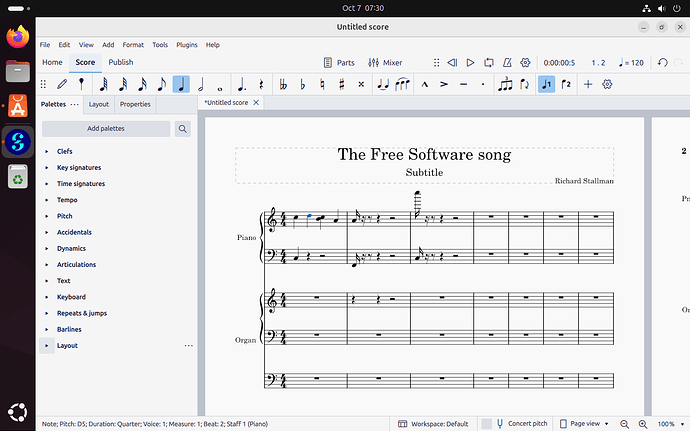Search palettes with the magnifier icon
Viewport: 690px width, 431px height.
point(183,129)
